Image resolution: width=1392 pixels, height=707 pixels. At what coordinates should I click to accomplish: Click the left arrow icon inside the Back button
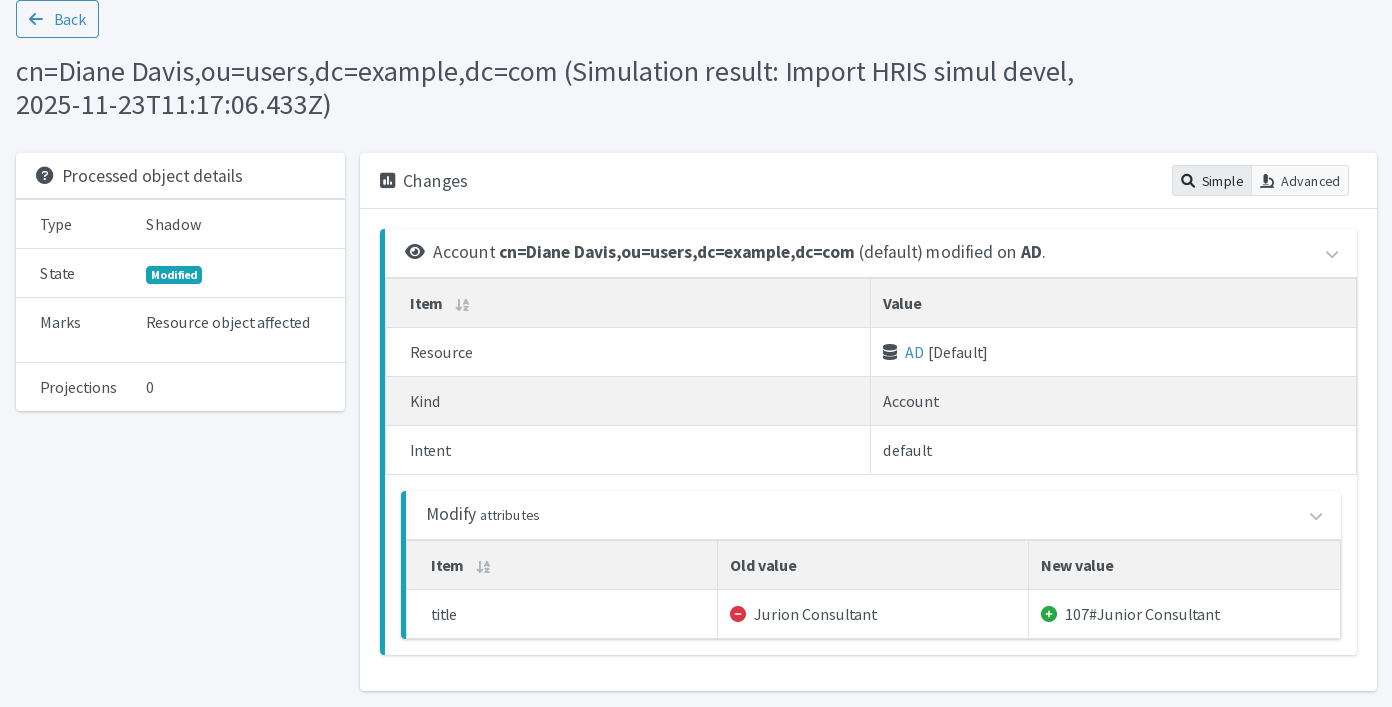[36, 19]
